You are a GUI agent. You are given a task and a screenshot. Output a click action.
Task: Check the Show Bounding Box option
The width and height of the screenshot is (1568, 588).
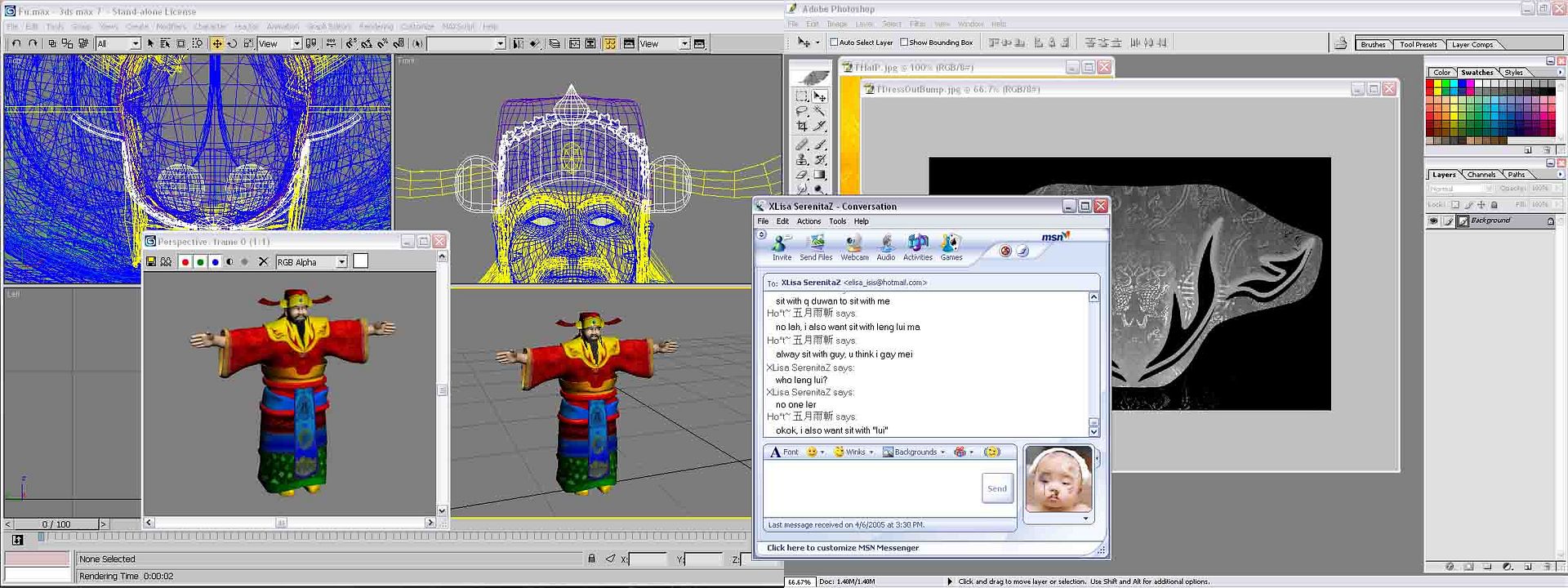tap(904, 42)
